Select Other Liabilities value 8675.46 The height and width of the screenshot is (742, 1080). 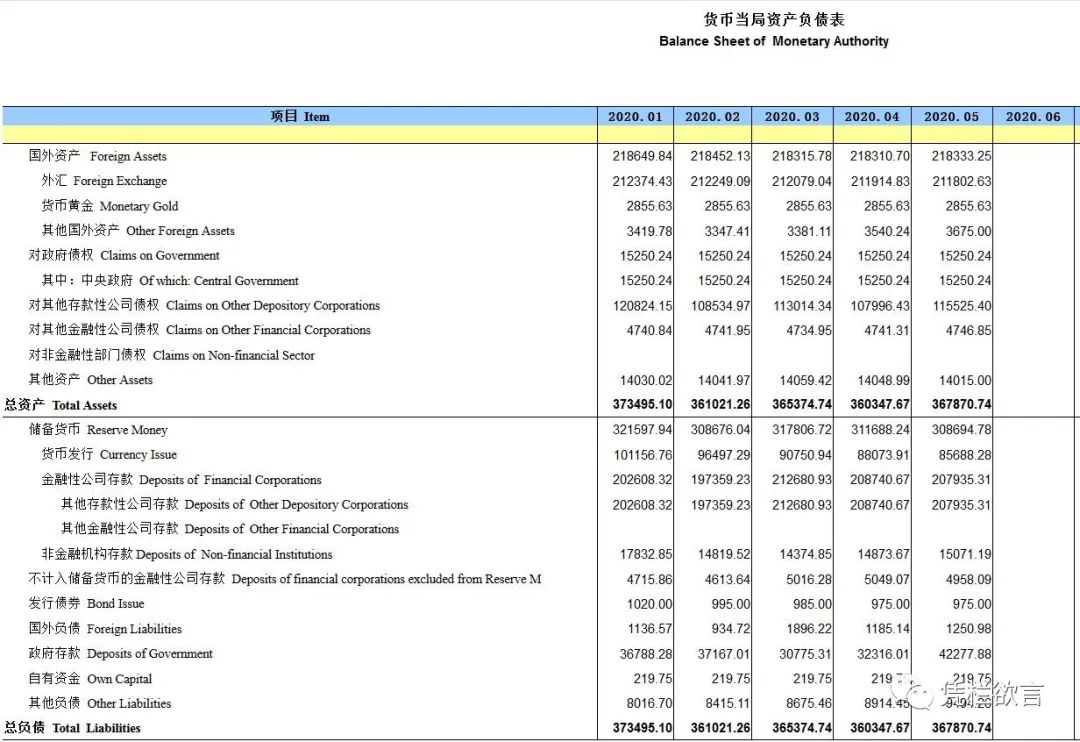tap(809, 703)
